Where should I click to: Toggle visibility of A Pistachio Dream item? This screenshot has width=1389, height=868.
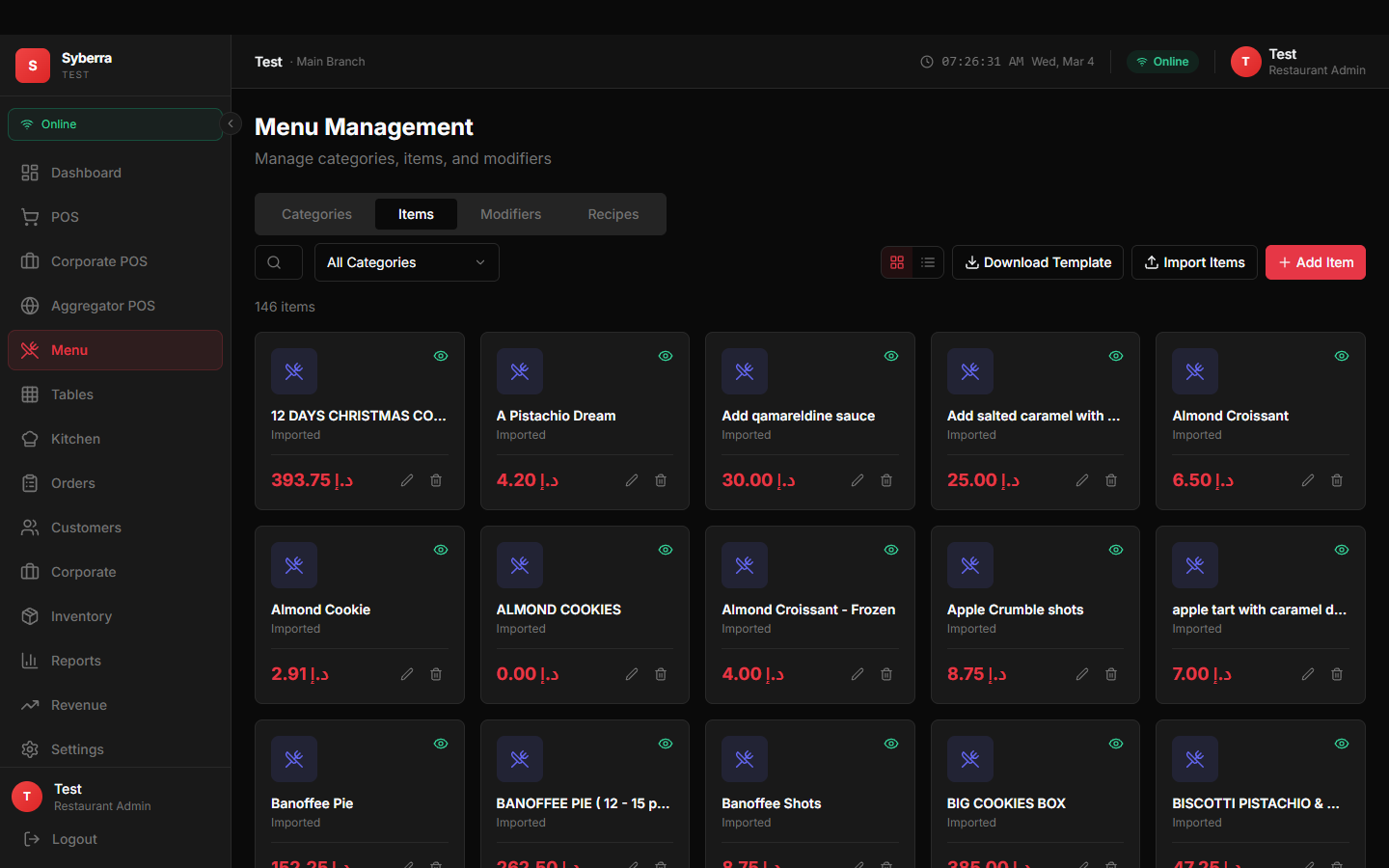(x=666, y=356)
